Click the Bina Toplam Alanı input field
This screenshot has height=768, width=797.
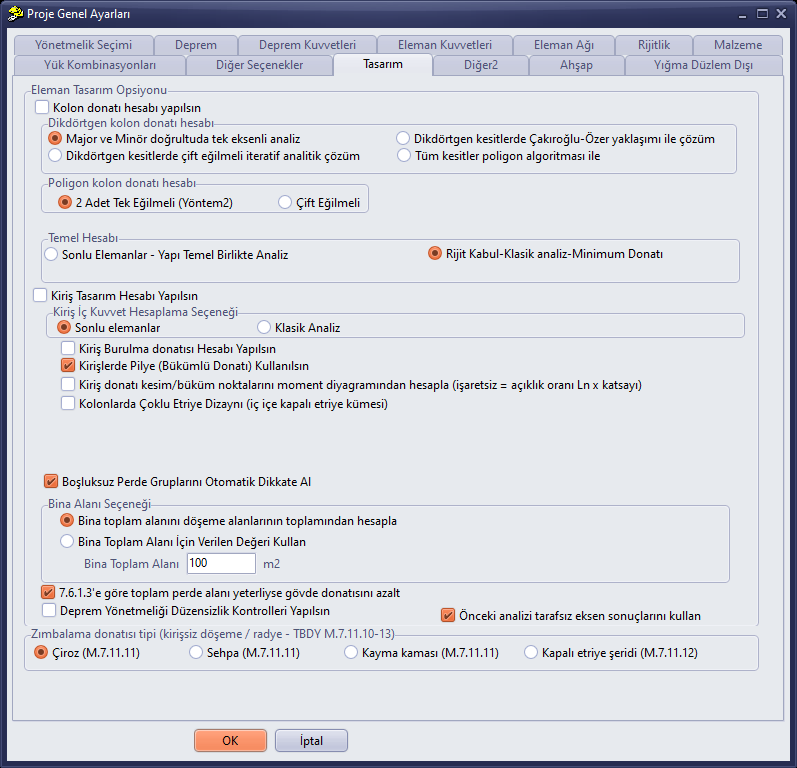click(x=221, y=563)
